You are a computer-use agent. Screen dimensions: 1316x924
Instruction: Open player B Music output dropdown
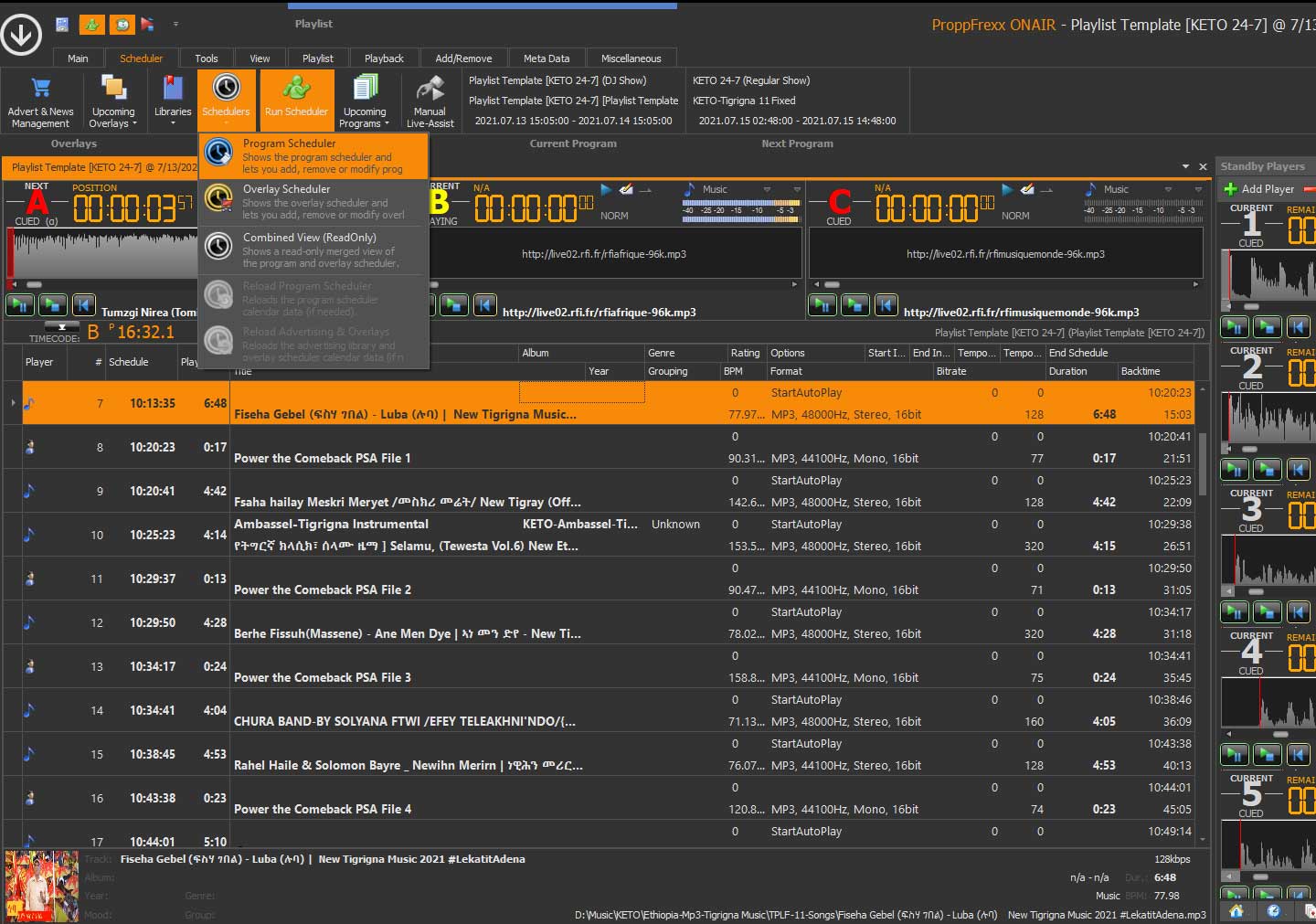tap(767, 189)
